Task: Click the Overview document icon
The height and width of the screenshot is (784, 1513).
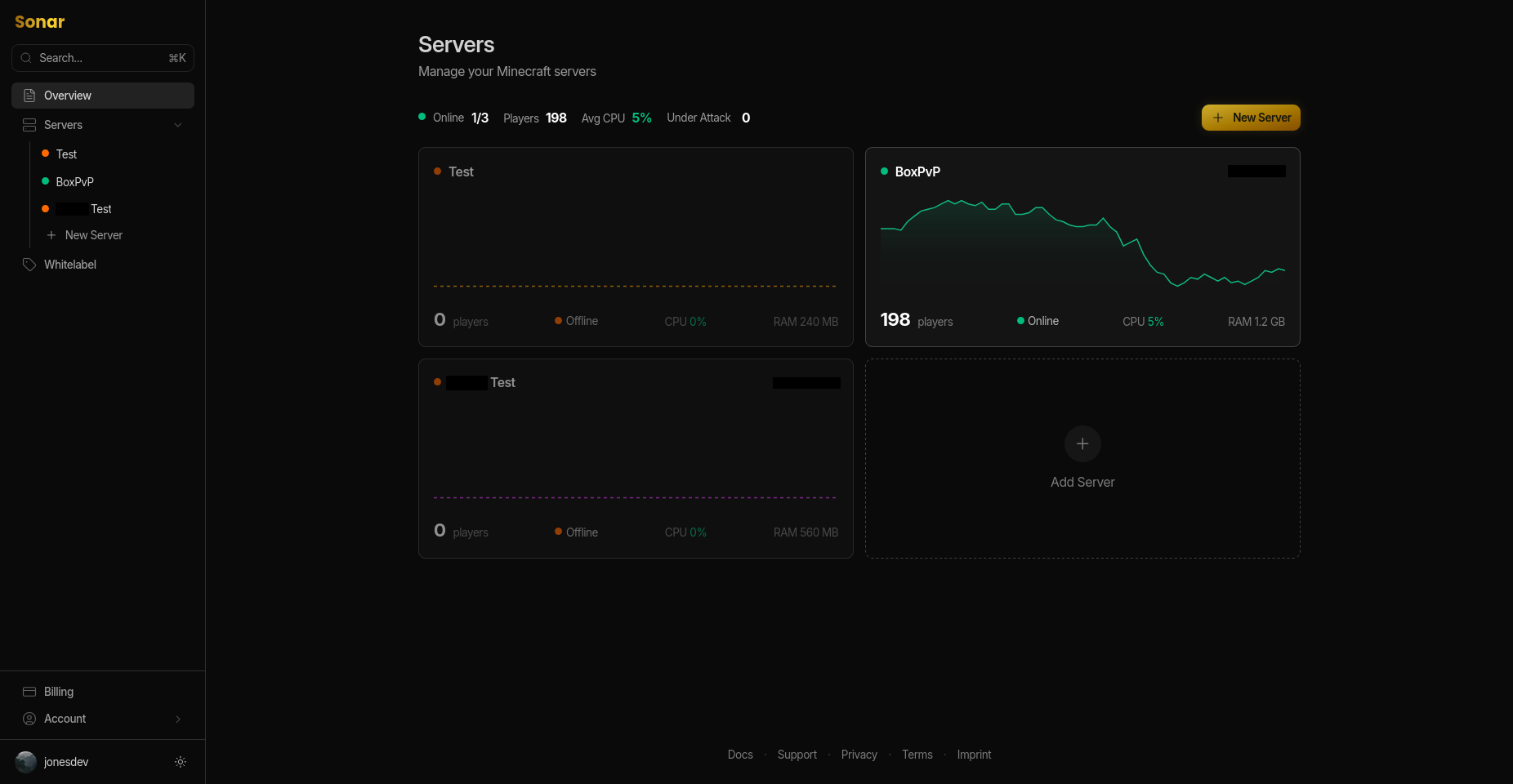Action: 29,96
